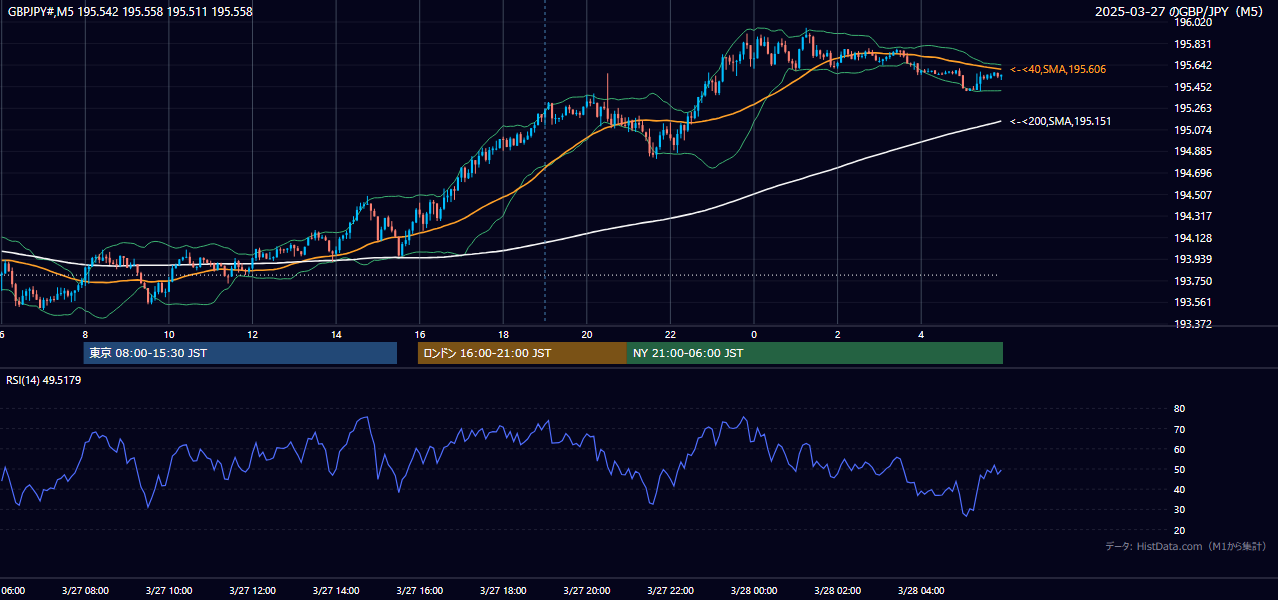Click hour tick '14' under price chart

tap(336, 335)
